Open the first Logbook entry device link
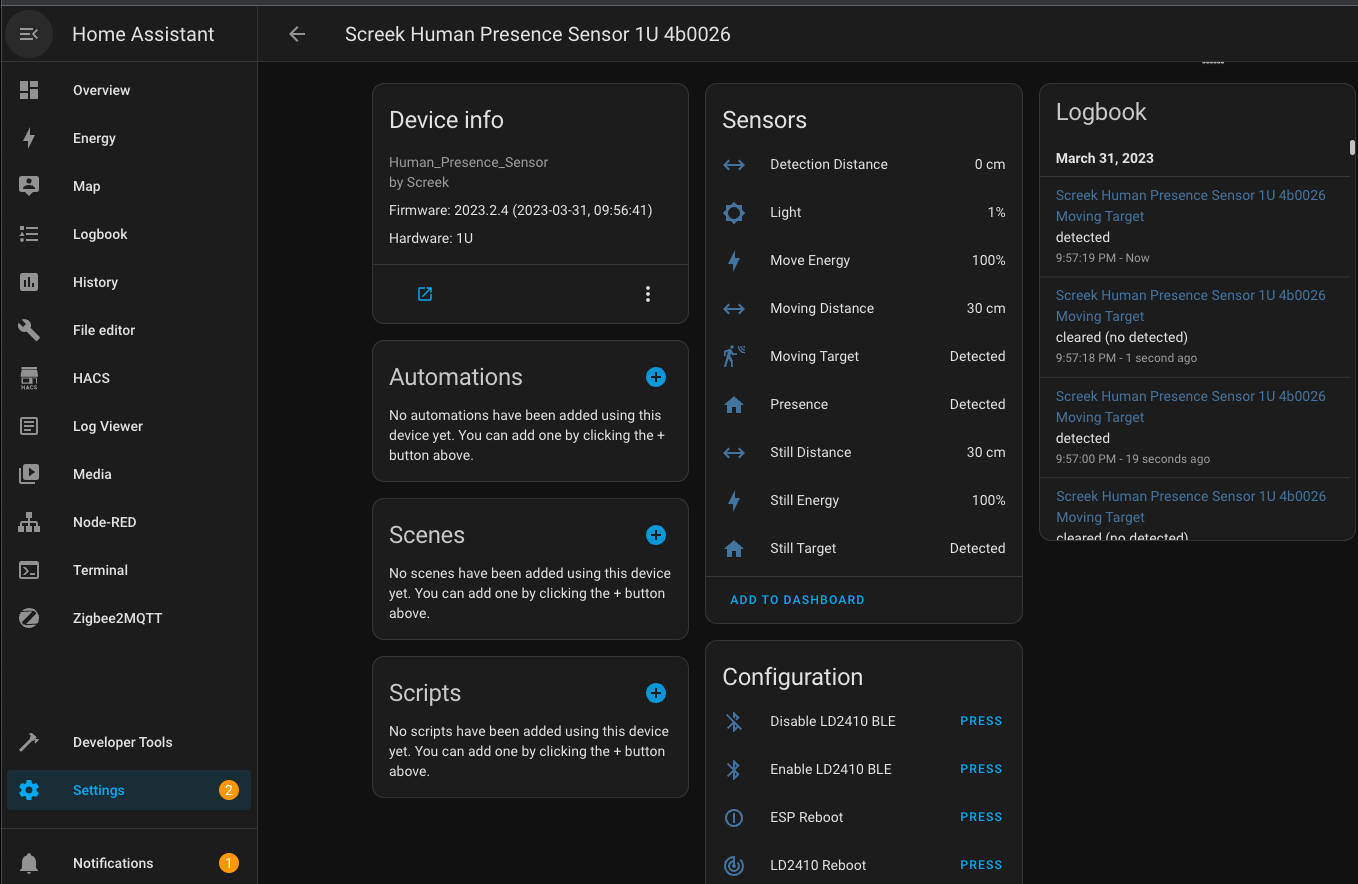Image resolution: width=1358 pixels, height=884 pixels. pos(1190,195)
